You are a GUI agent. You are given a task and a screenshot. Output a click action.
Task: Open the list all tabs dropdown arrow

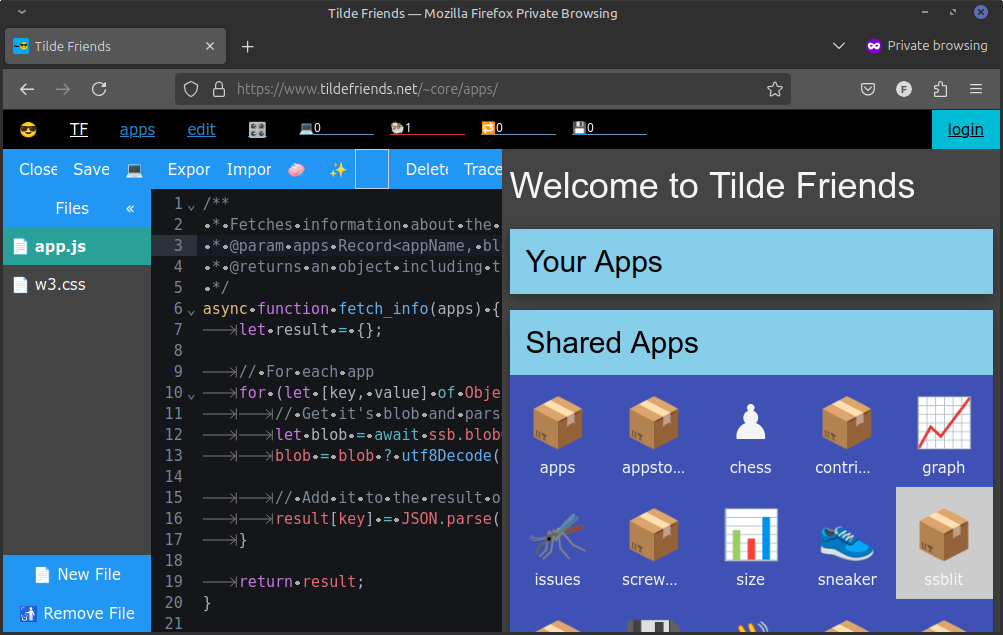(838, 46)
